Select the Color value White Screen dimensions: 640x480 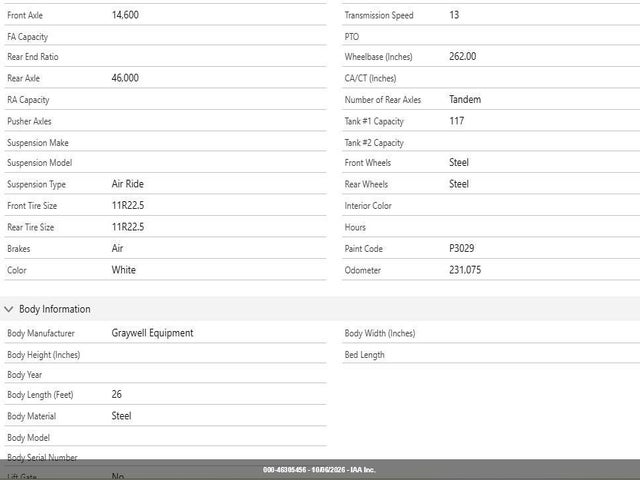(x=124, y=270)
